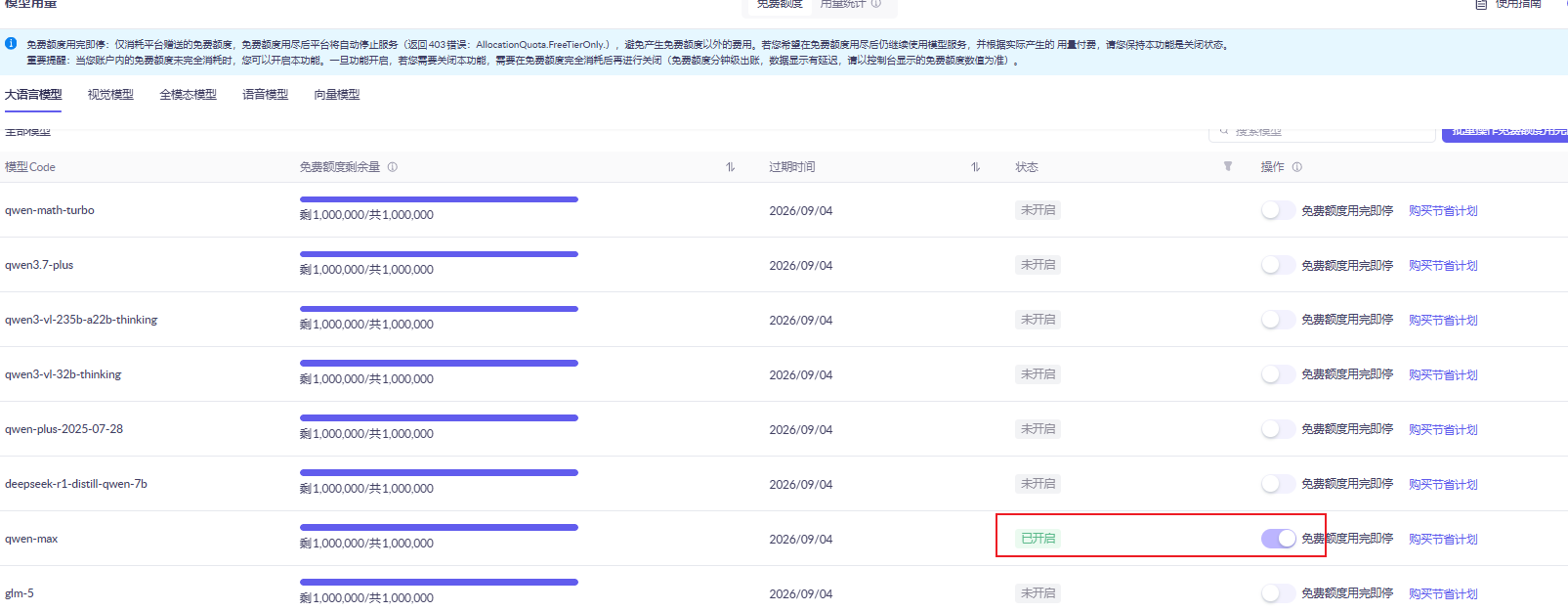The image size is (1568, 611).
Task: Select the 大语言模型 tab
Action: click(33, 95)
